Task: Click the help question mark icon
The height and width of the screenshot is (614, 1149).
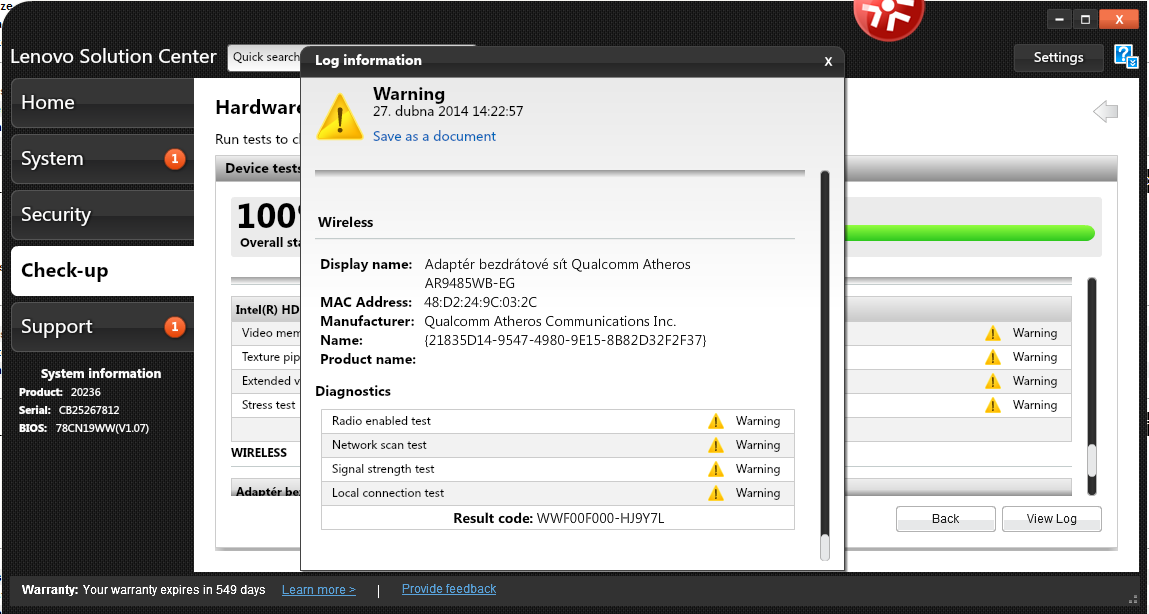Action: [x=1125, y=56]
